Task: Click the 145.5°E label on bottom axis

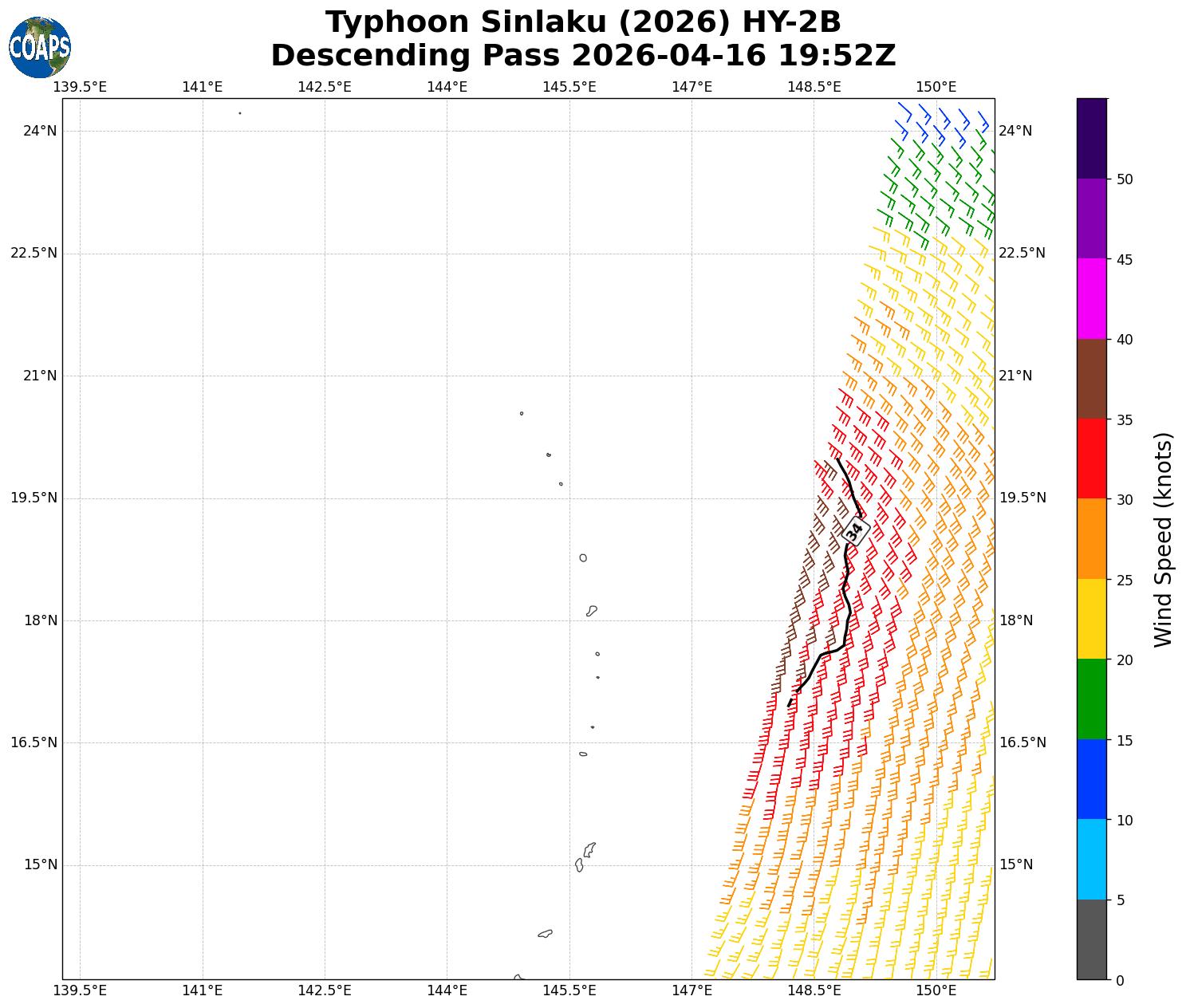Action: tap(569, 990)
